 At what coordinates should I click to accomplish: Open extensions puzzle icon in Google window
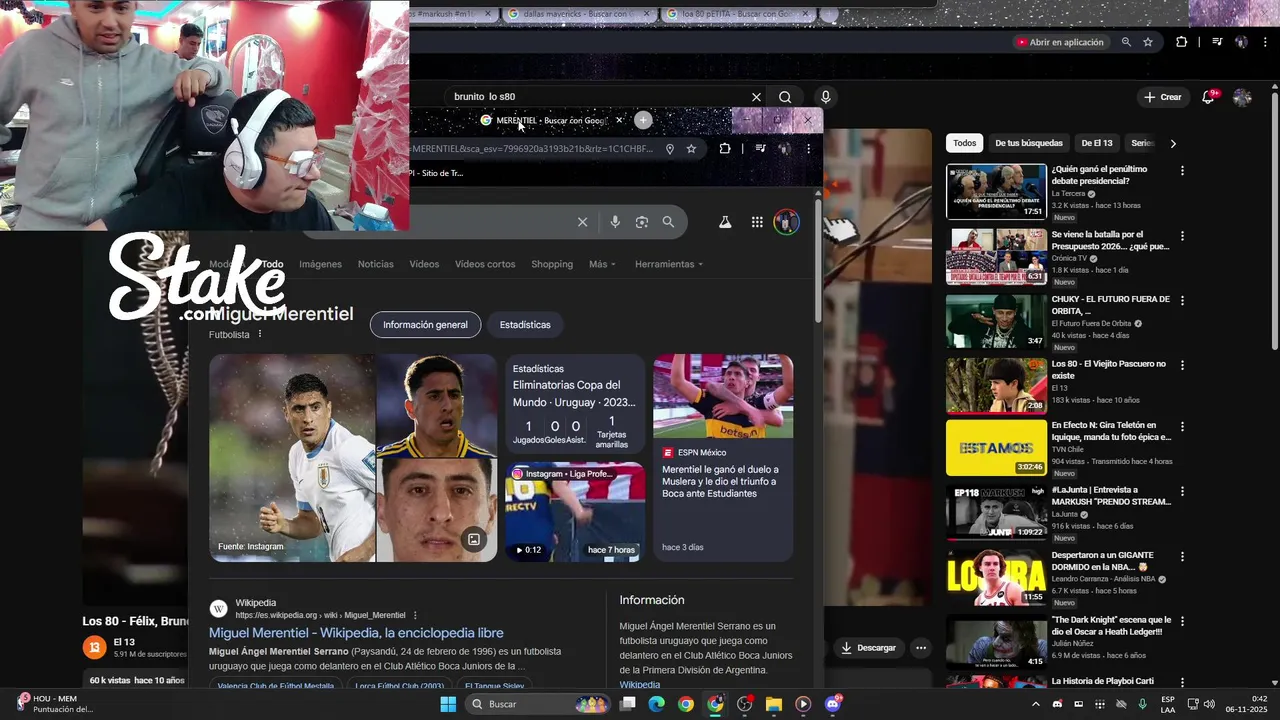725,149
